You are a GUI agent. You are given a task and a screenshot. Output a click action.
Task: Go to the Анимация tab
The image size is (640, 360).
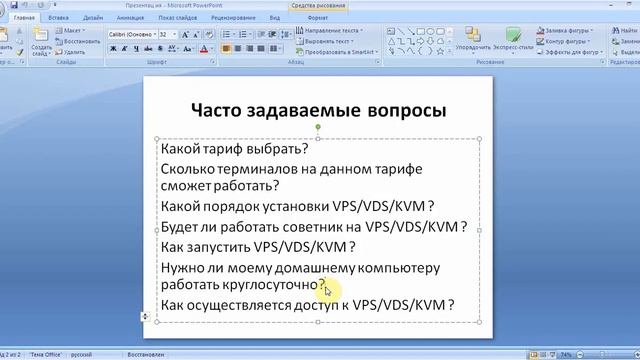130,18
